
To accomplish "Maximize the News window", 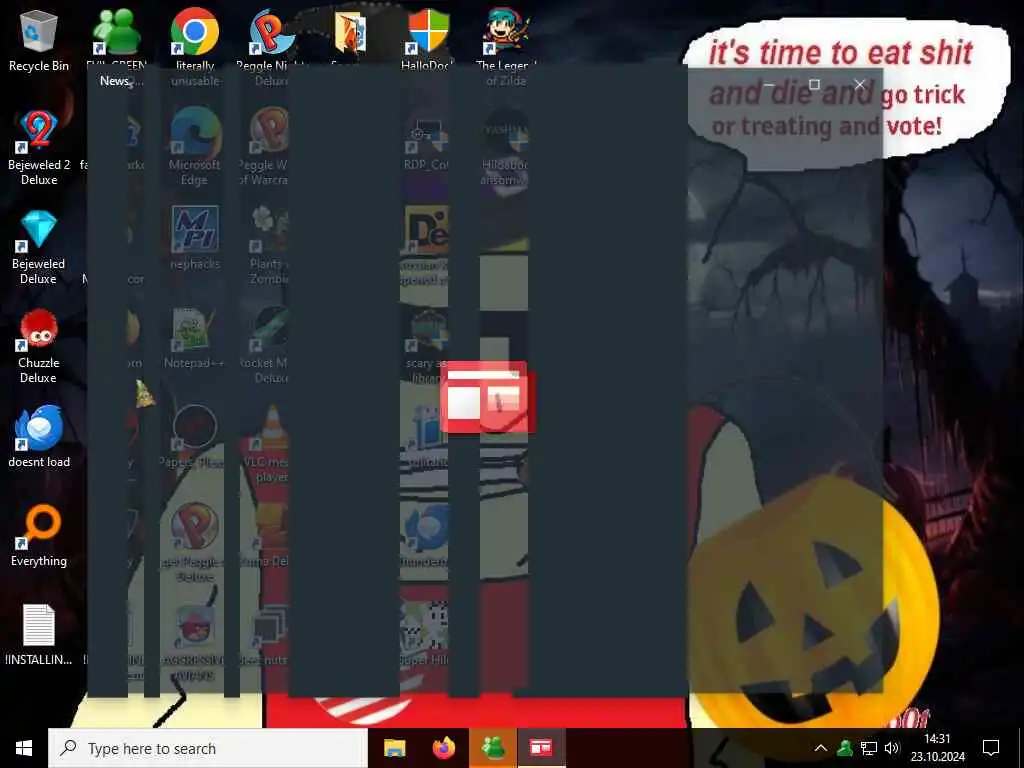I will pyautogui.click(x=814, y=84).
